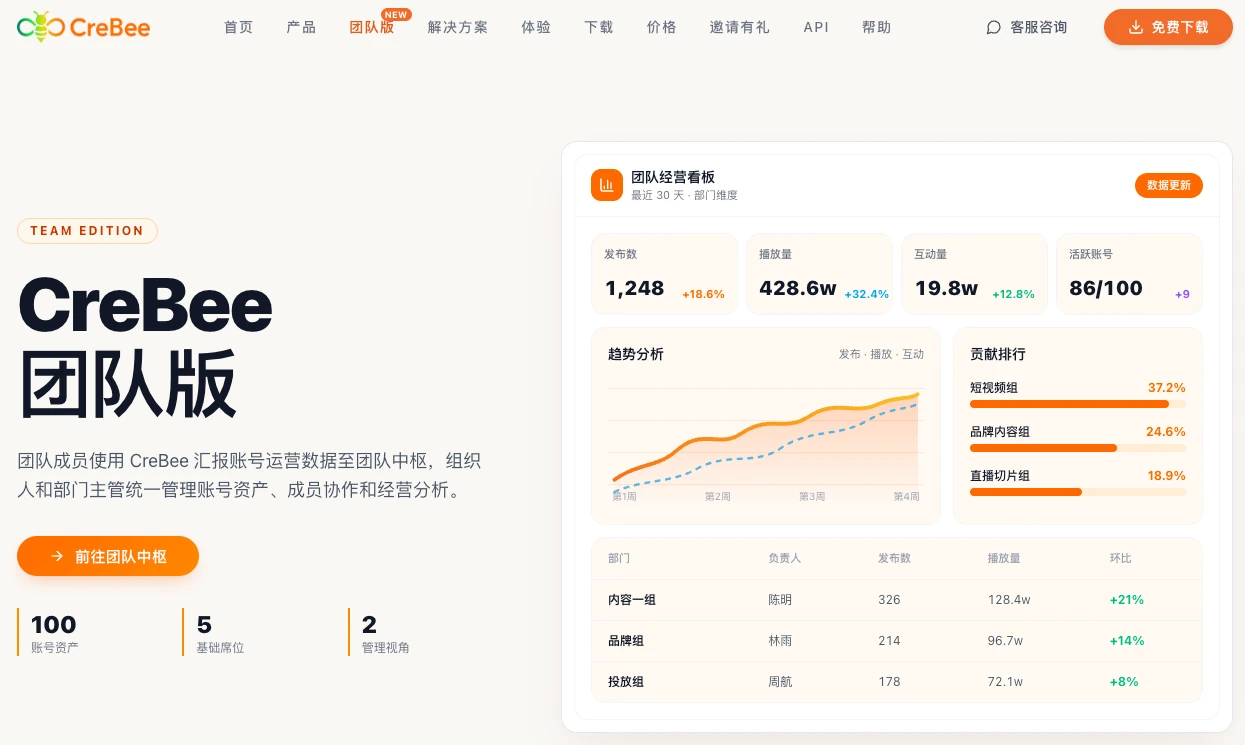This screenshot has height=745, width=1245.
Task: Click the download icon in 免费下载 button
Action: (1135, 28)
